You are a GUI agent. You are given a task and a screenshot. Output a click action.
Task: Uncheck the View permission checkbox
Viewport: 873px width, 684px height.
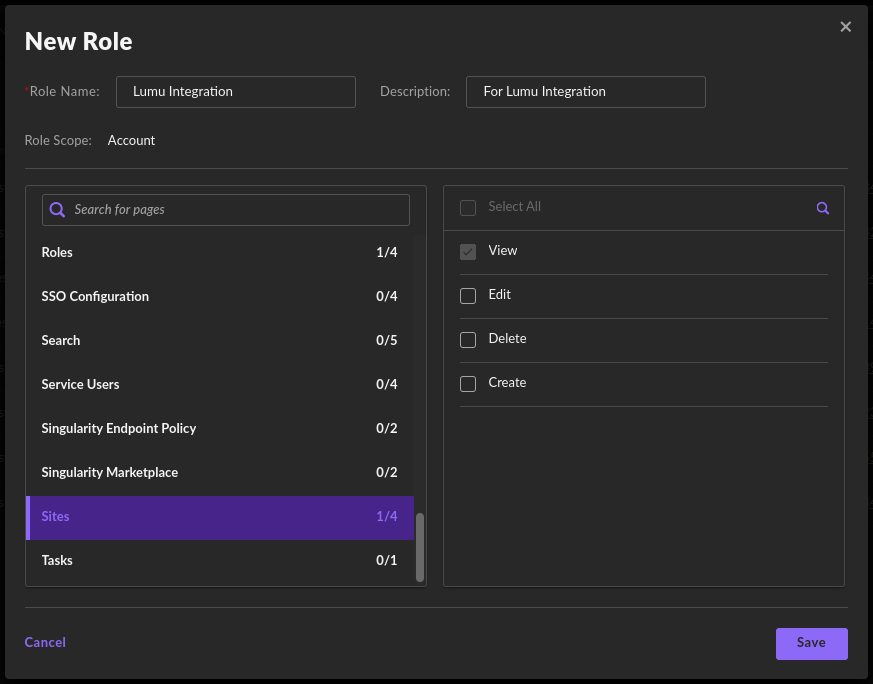(468, 252)
